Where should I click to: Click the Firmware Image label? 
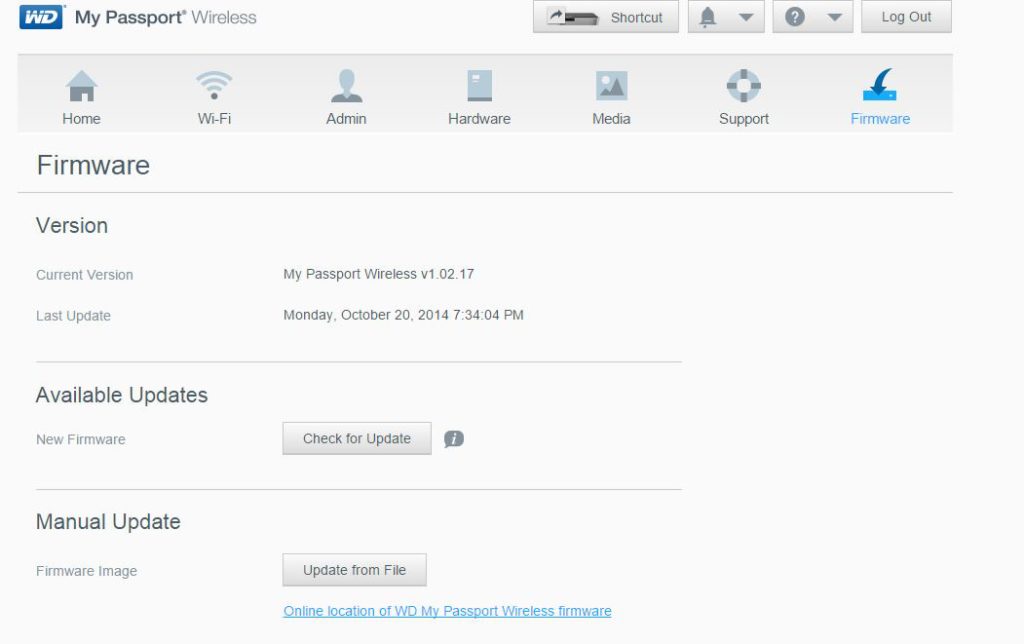point(86,571)
